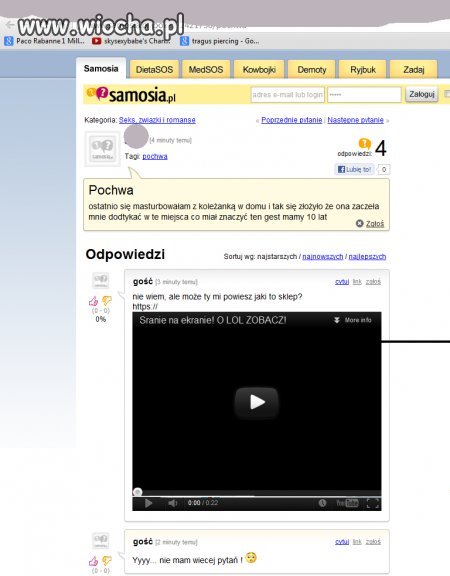Image resolution: width=450 pixels, height=576 pixels.
Task: Click the video progress slider handle
Action: pos(138,492)
